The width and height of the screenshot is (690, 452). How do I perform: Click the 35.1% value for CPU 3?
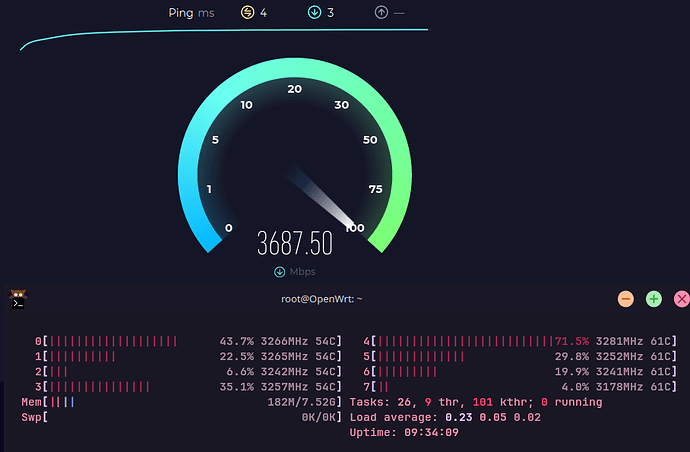click(237, 387)
